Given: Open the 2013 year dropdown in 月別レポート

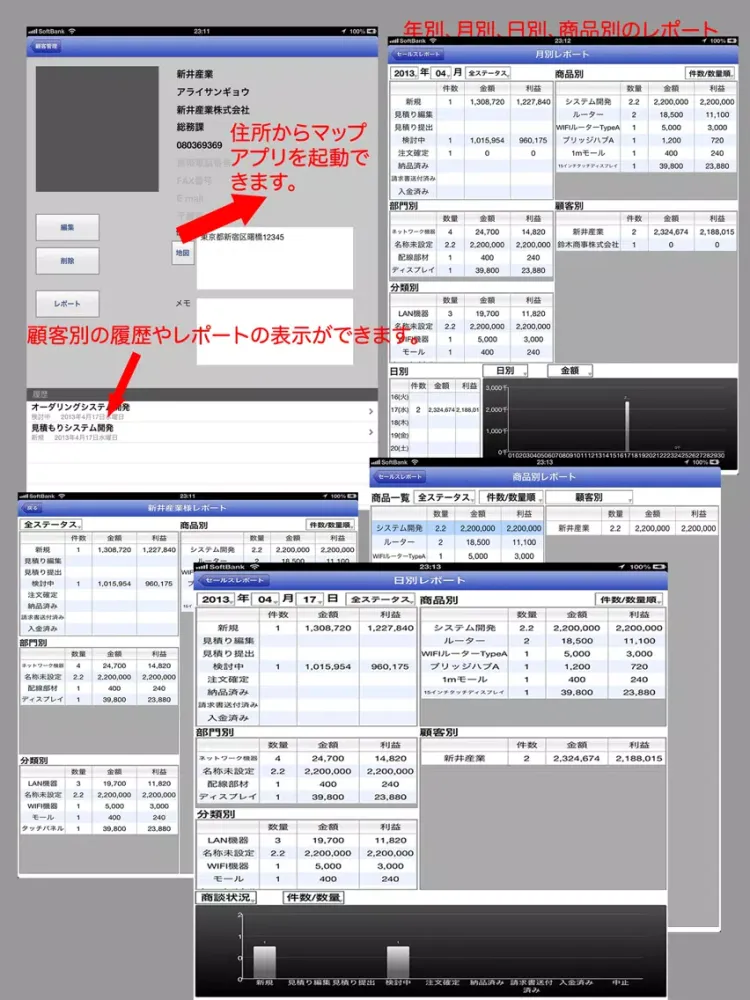Looking at the screenshot, I should [409, 74].
